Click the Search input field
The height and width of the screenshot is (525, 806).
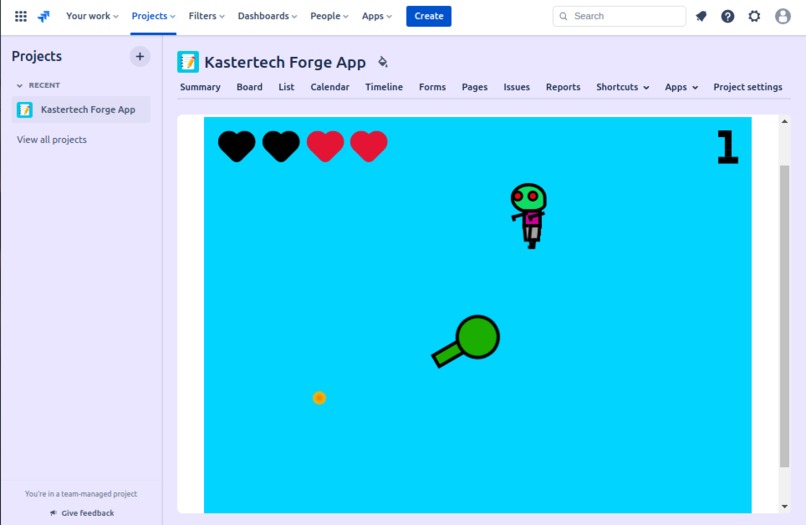(x=619, y=16)
